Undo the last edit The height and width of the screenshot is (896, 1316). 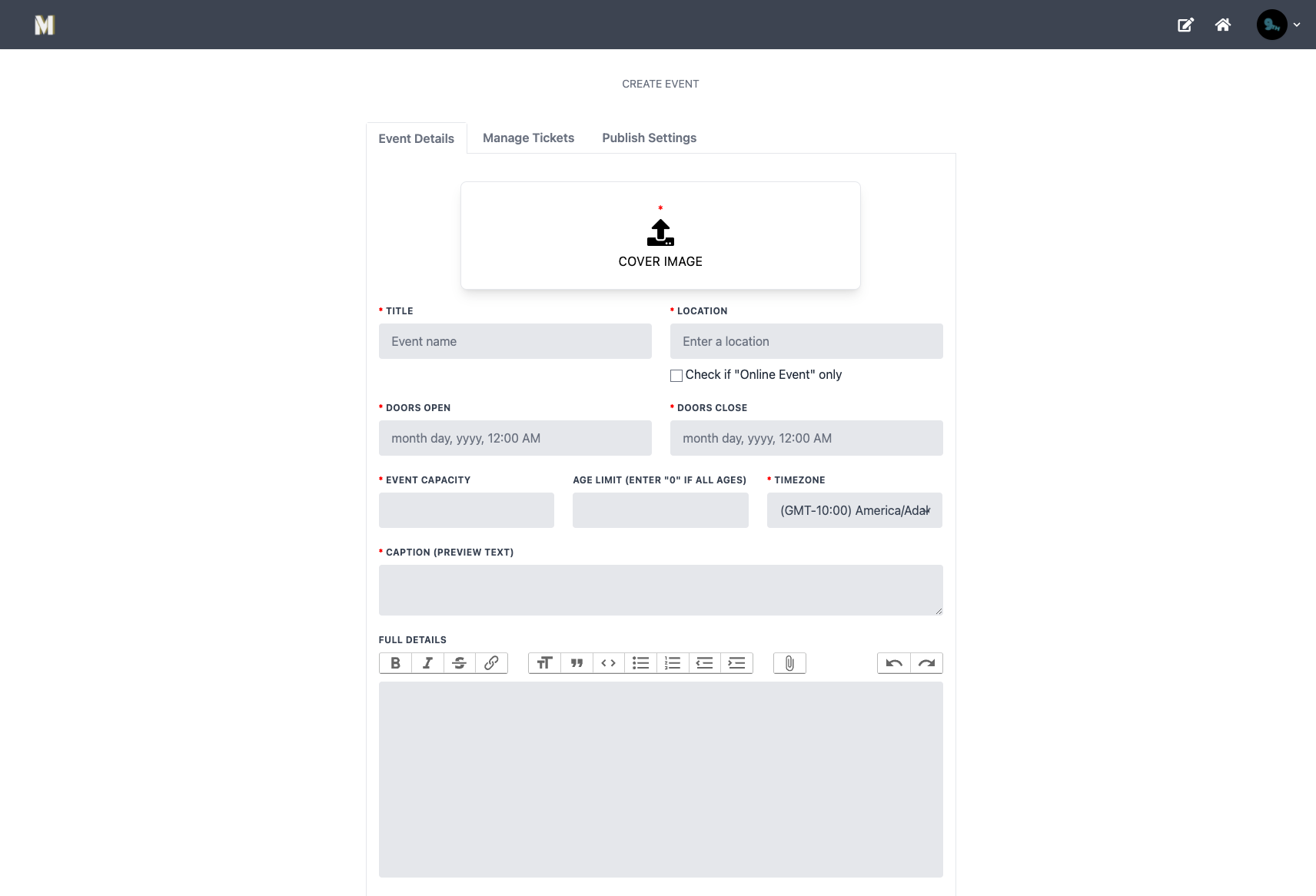click(894, 663)
